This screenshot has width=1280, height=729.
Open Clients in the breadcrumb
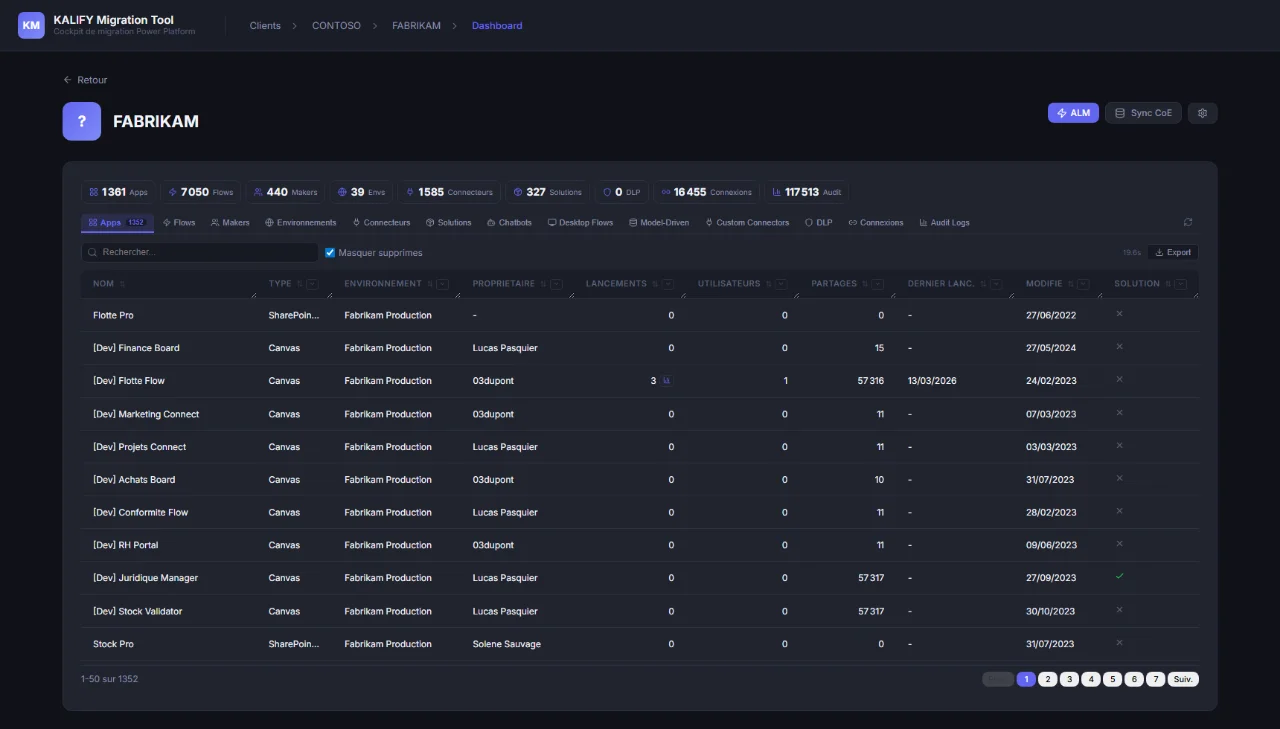coord(265,25)
